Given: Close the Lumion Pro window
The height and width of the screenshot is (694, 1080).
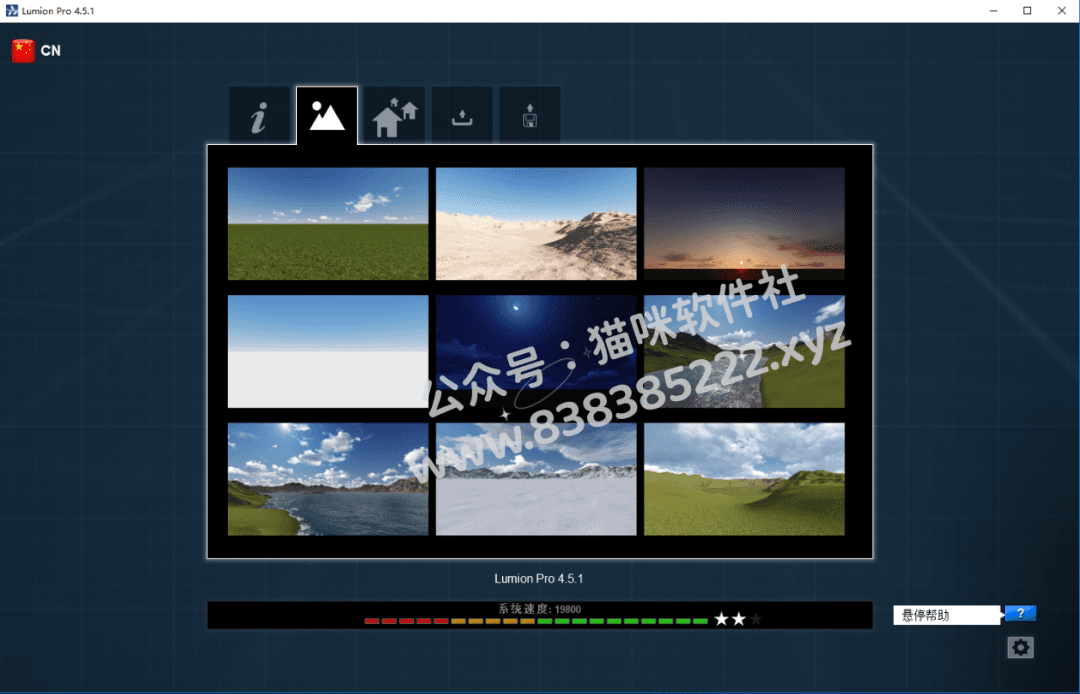Looking at the screenshot, I should 1061,11.
